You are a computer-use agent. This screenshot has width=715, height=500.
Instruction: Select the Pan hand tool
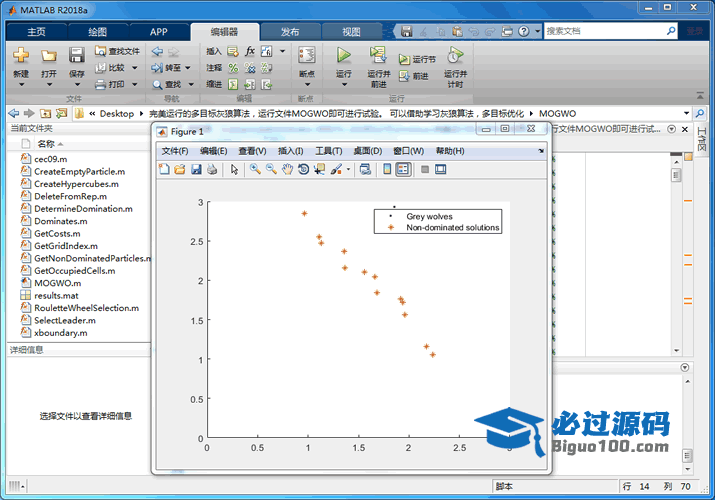point(287,169)
